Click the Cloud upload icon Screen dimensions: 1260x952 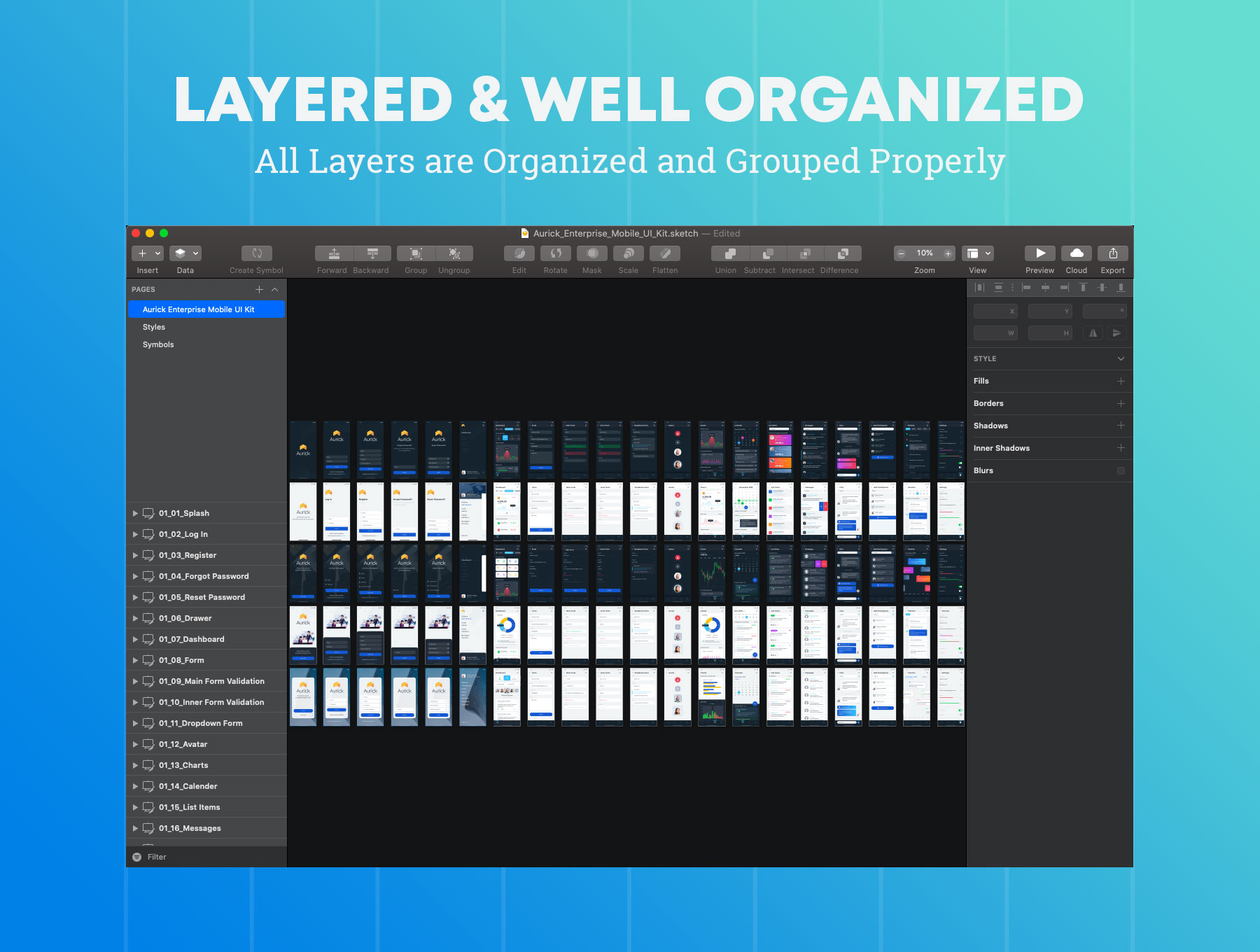[1077, 253]
